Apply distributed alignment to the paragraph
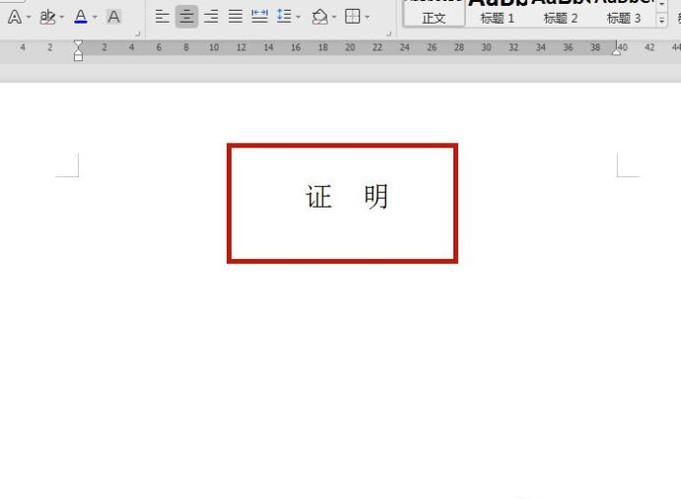The image size is (681, 499). (260, 17)
